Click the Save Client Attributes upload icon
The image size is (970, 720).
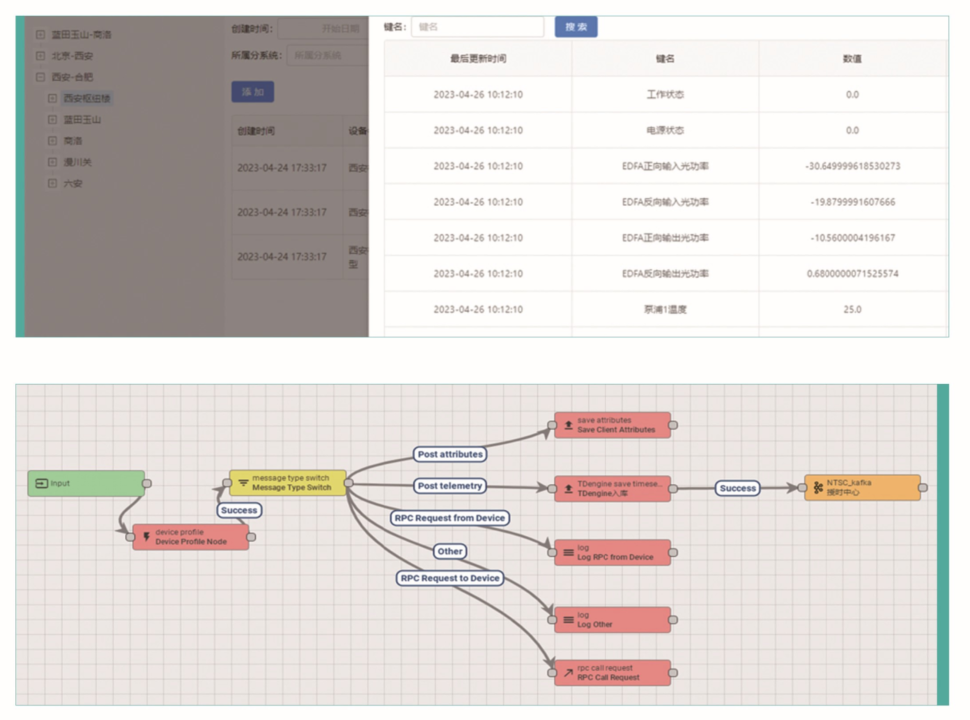coord(569,425)
